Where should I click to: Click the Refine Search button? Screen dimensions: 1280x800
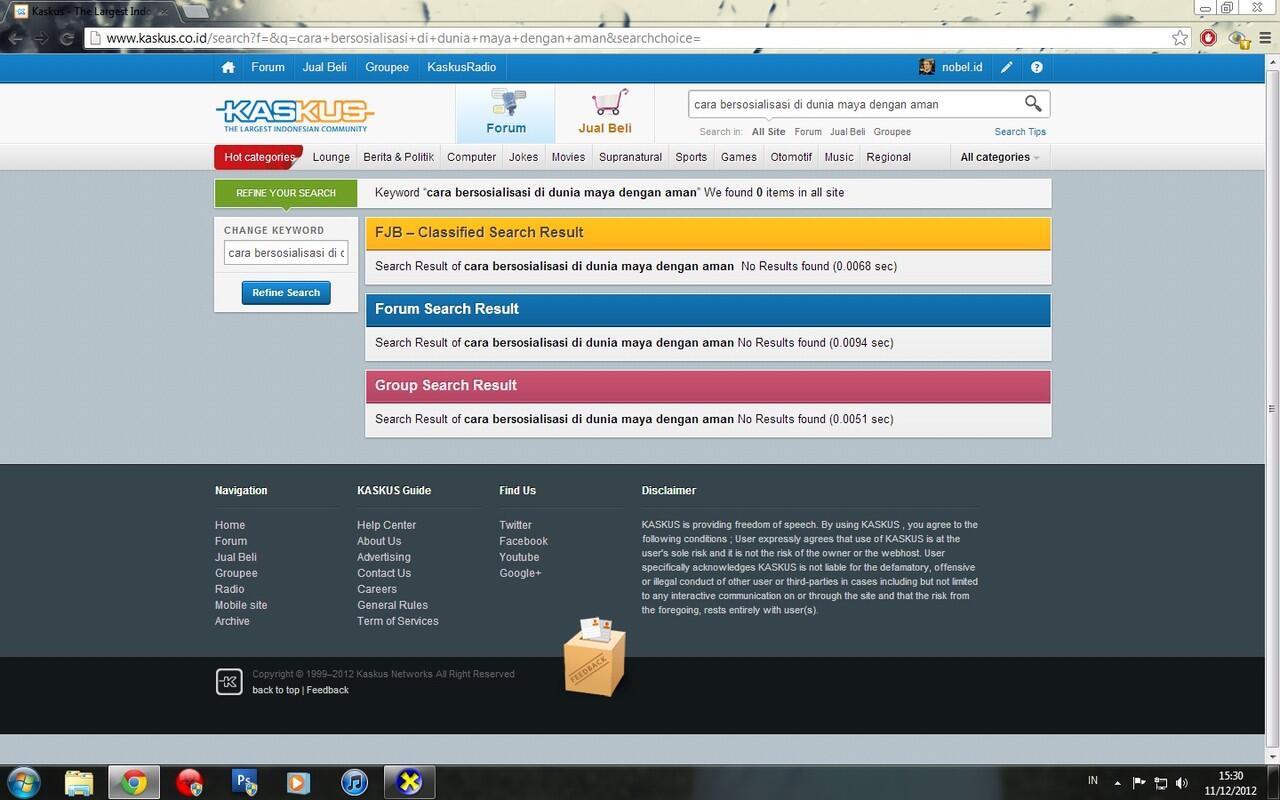click(286, 293)
